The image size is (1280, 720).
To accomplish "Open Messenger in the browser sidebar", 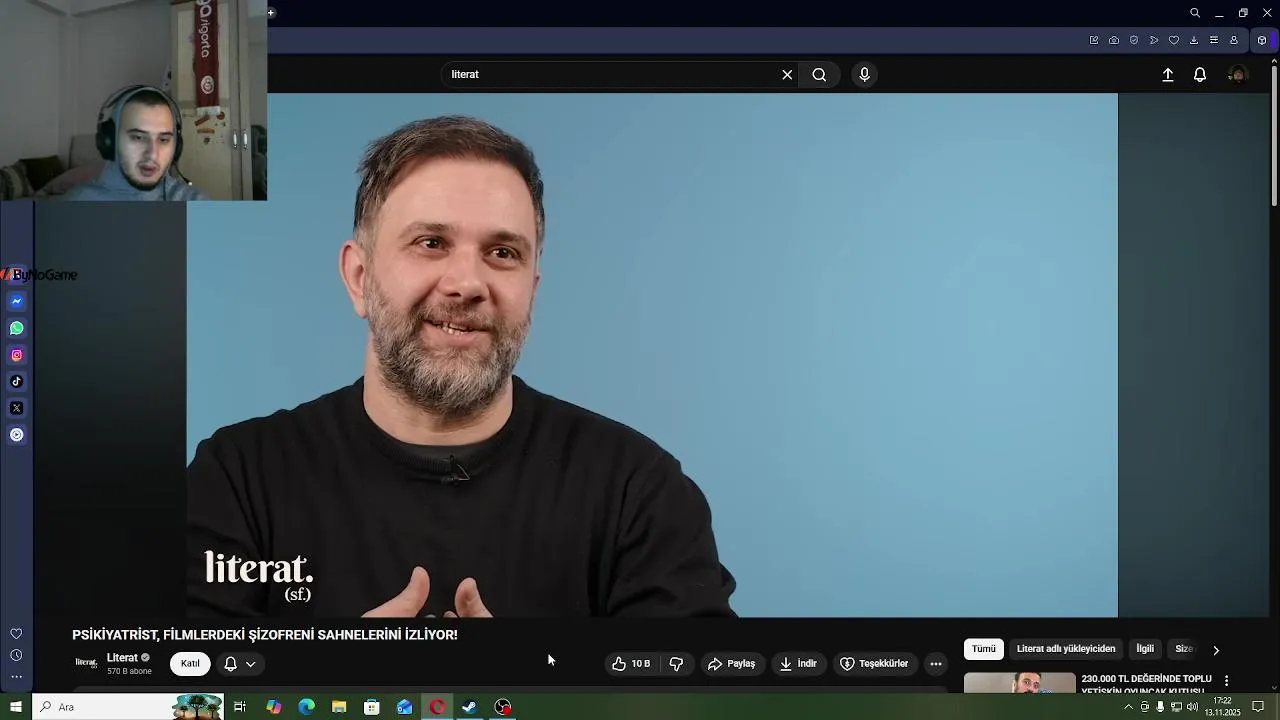I will point(17,301).
